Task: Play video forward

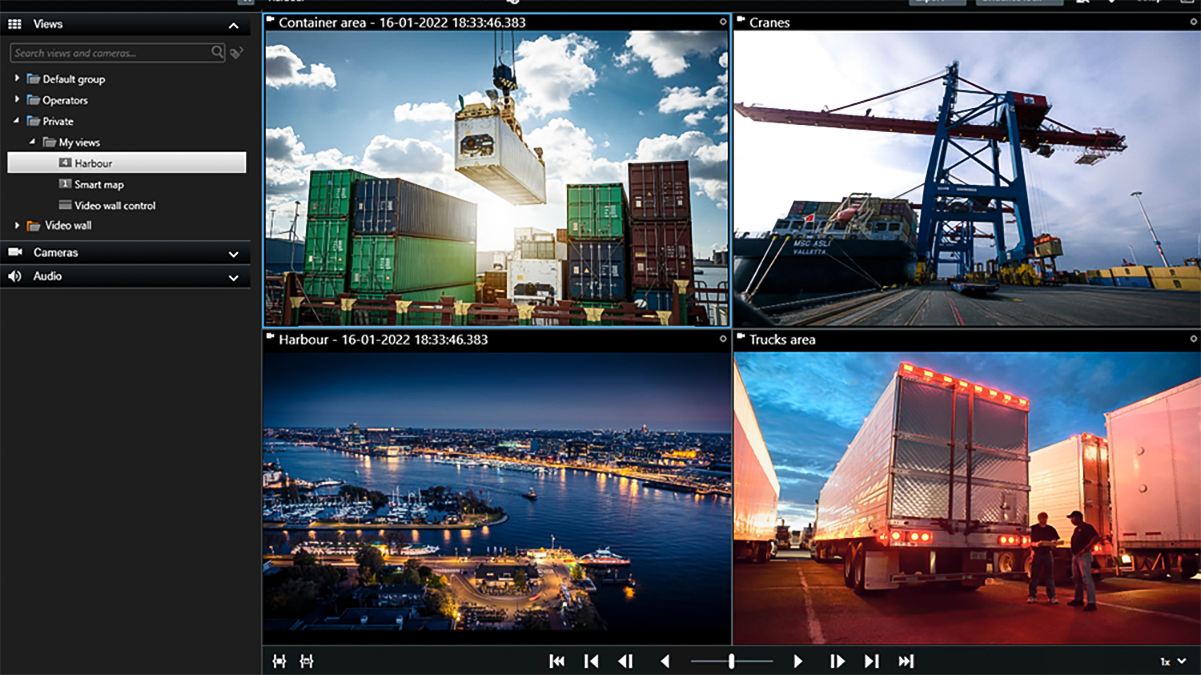Action: (798, 661)
